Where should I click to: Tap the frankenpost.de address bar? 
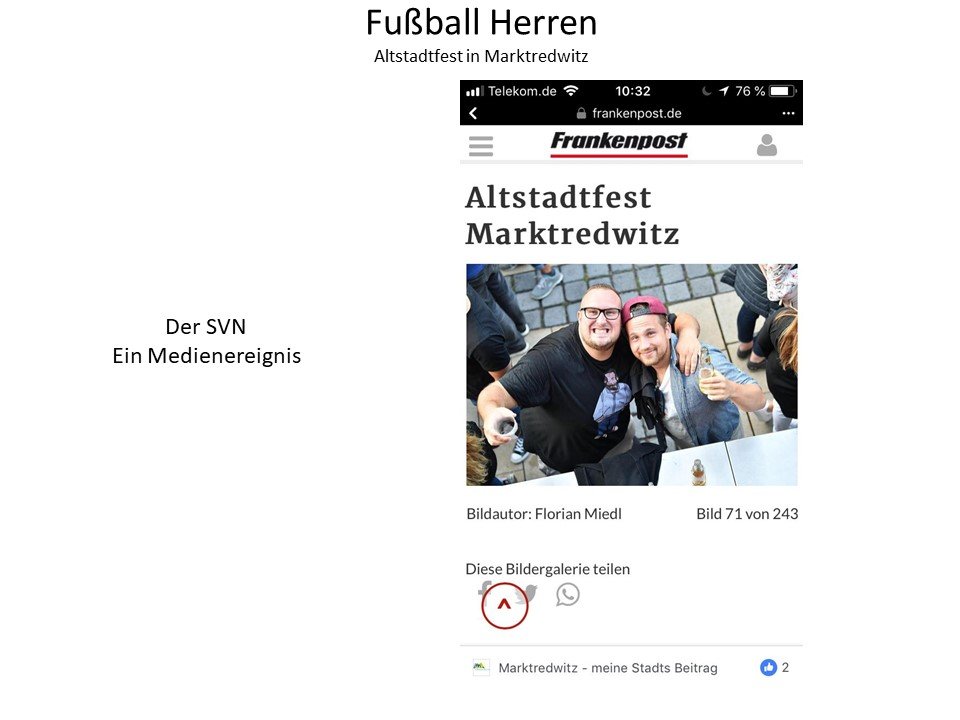coord(629,113)
